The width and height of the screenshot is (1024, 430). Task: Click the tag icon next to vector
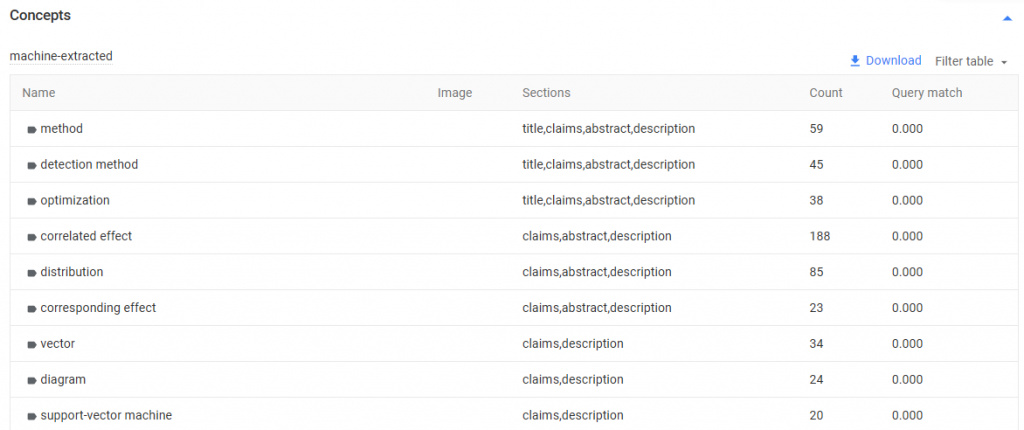pyautogui.click(x=32, y=344)
